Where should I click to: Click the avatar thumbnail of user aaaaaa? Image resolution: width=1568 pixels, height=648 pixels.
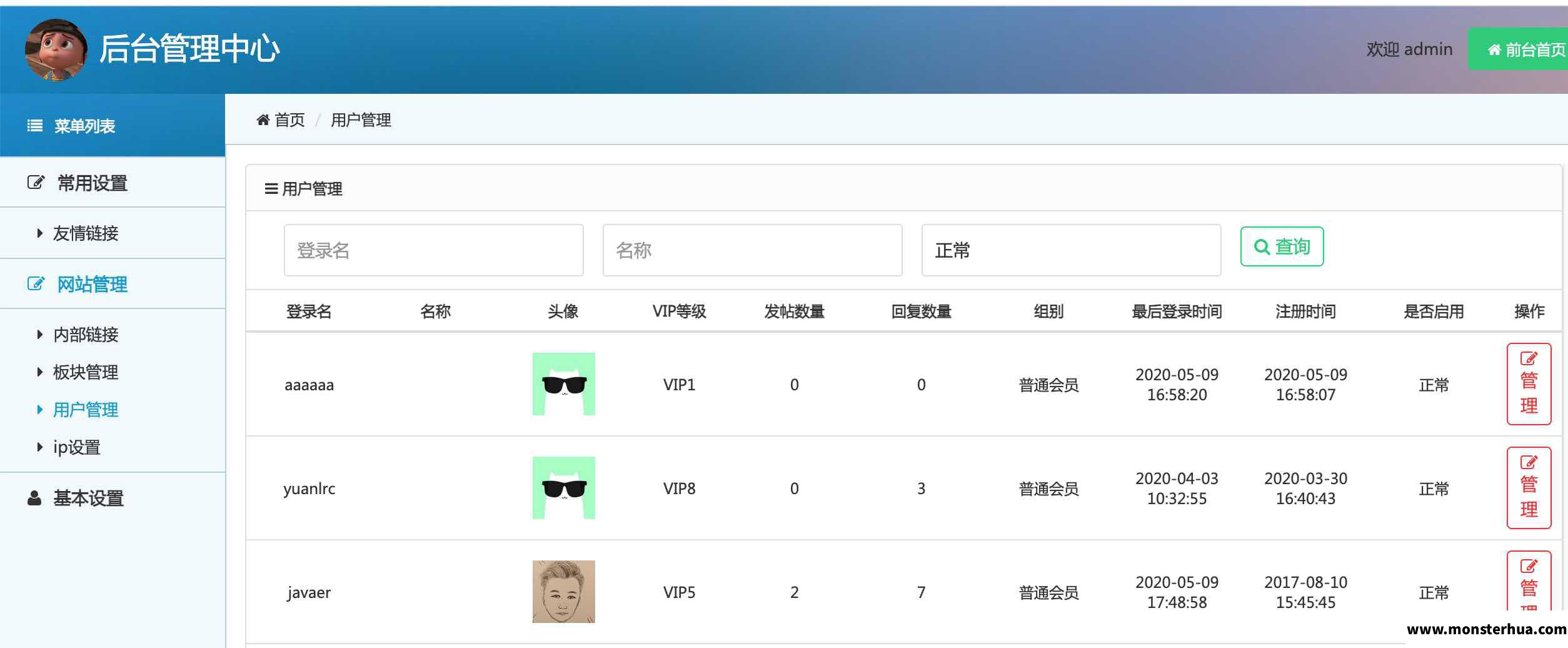tap(563, 384)
